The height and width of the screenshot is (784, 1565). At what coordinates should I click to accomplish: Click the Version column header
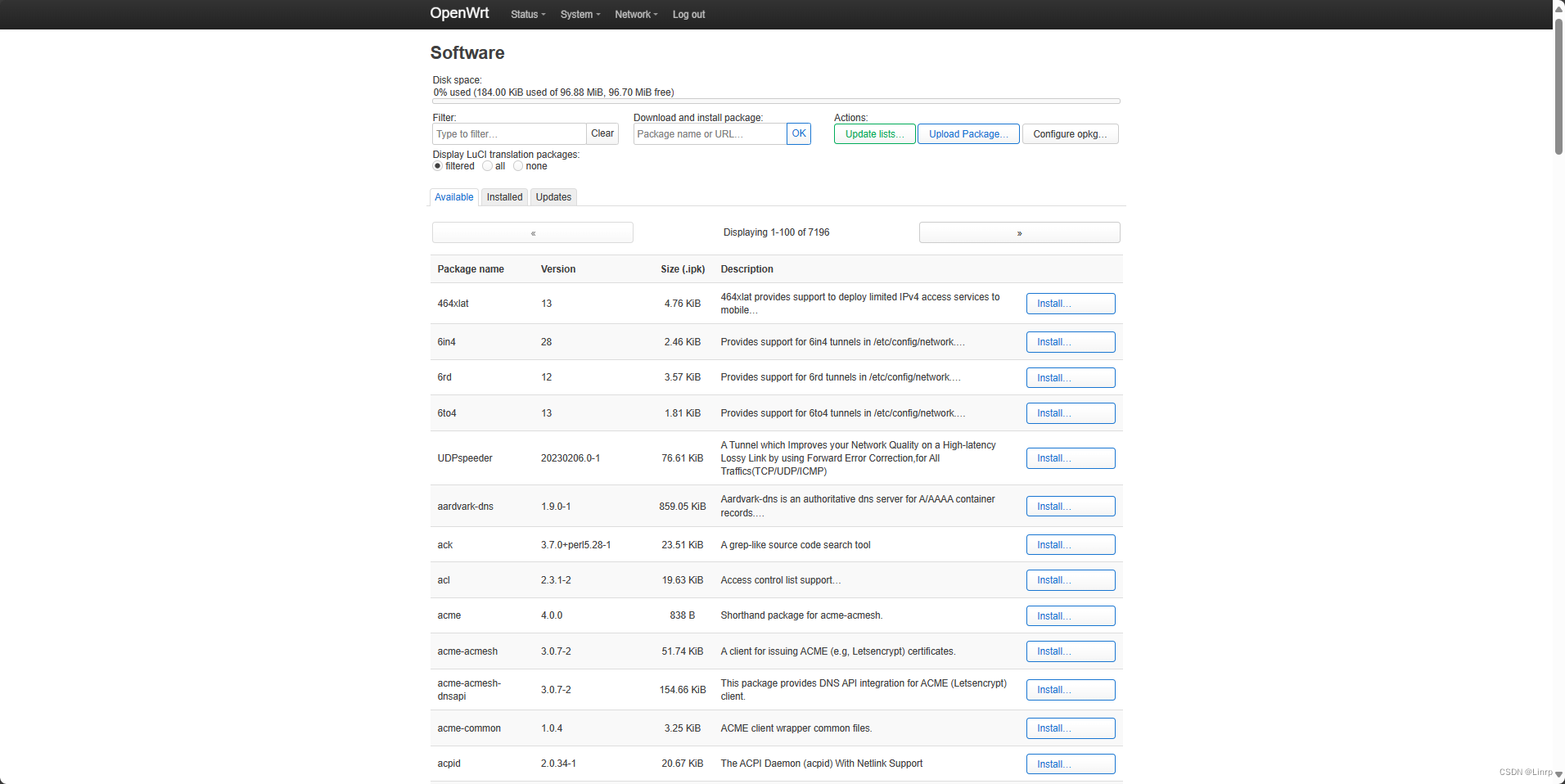558,269
